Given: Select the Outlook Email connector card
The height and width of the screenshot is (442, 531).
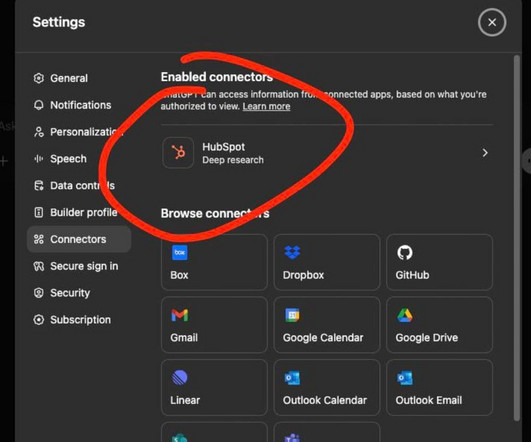Looking at the screenshot, I should [x=439, y=387].
